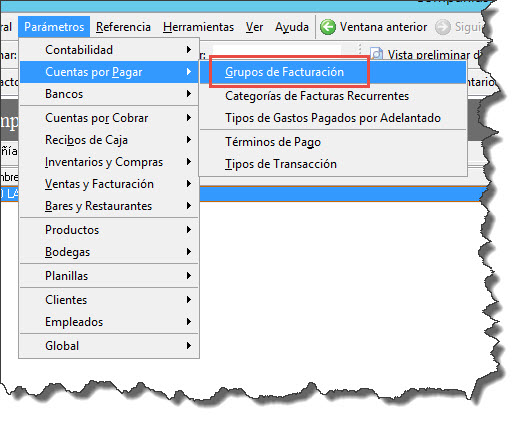Choose Tipos de Gastos Pagados por Adelantado
Image resolution: width=523 pixels, height=427 pixels.
333,118
